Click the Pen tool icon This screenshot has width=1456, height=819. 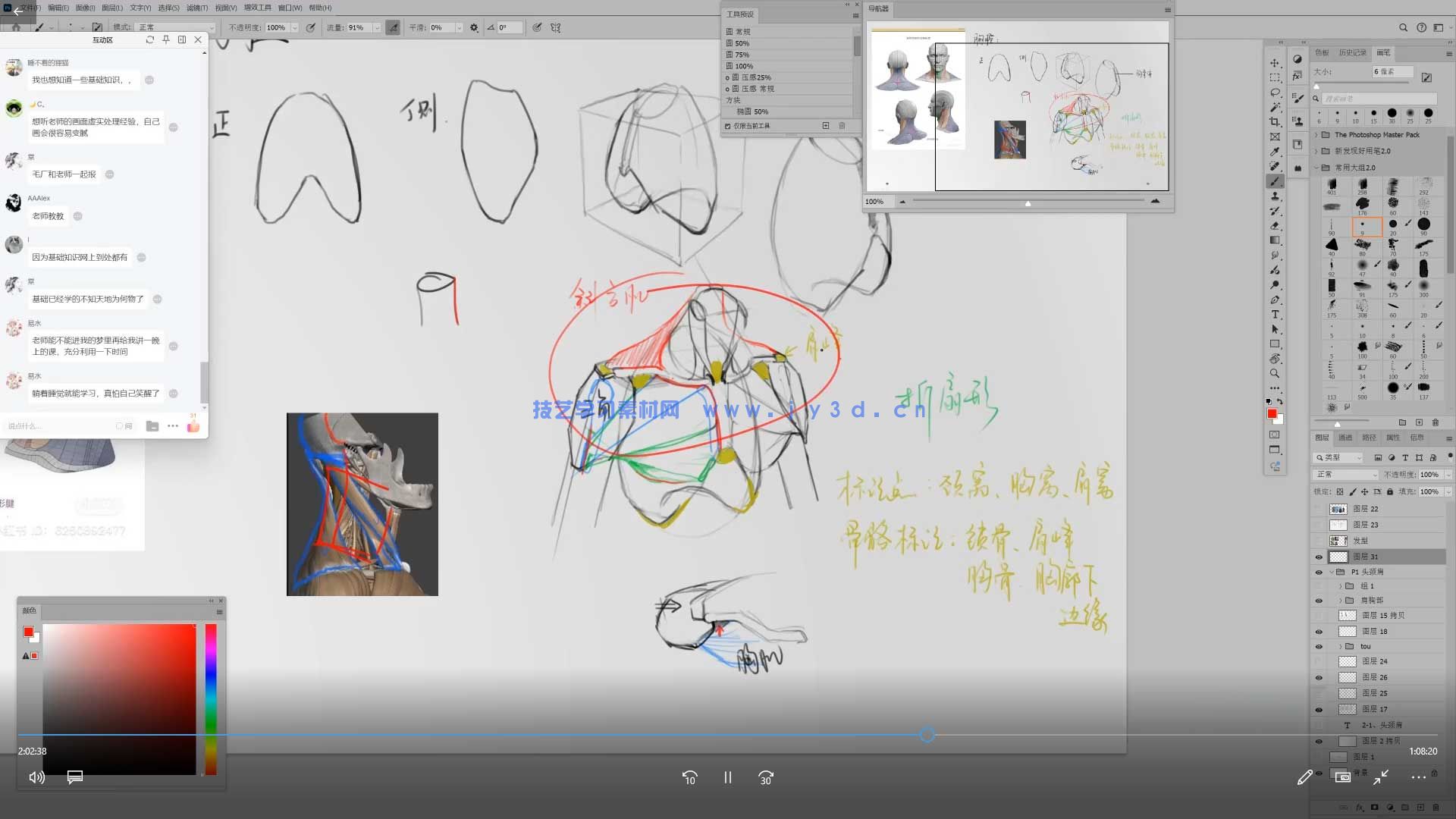click(x=1275, y=300)
